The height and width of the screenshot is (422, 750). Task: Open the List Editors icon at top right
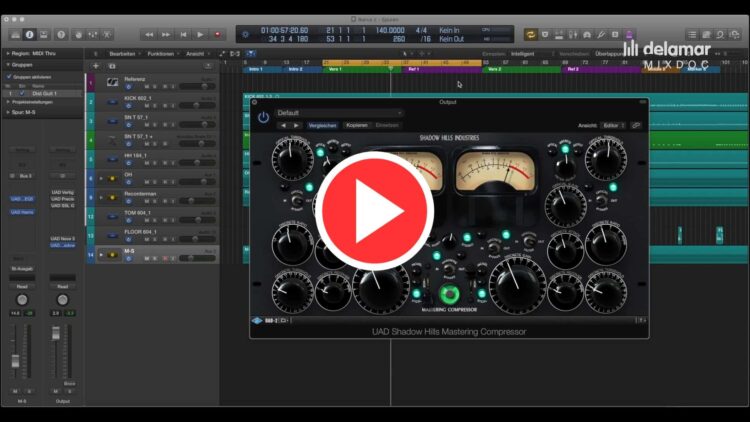pos(692,35)
